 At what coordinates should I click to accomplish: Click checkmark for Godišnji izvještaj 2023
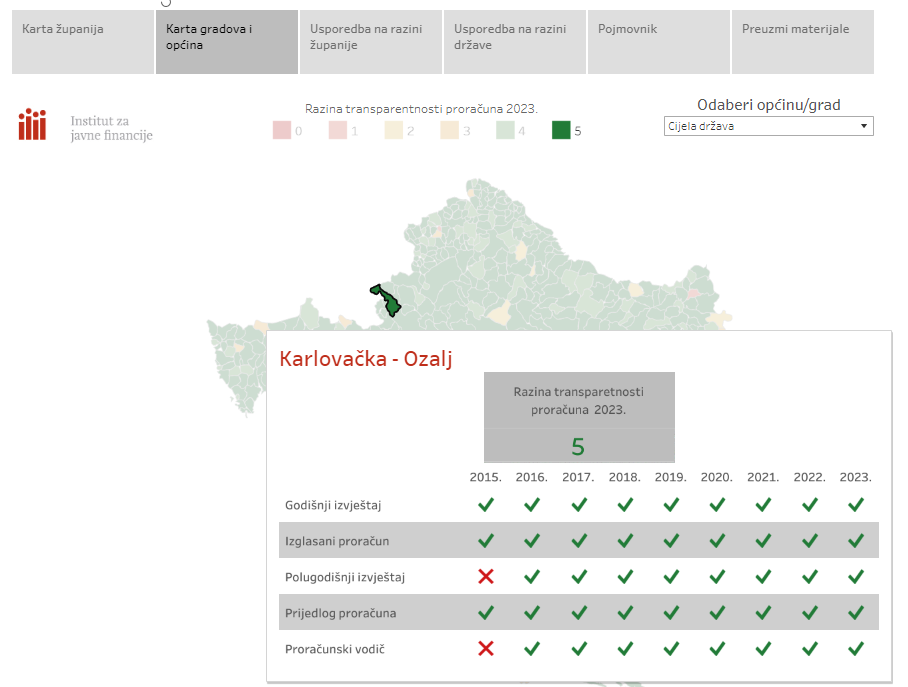pyautogui.click(x=855, y=505)
